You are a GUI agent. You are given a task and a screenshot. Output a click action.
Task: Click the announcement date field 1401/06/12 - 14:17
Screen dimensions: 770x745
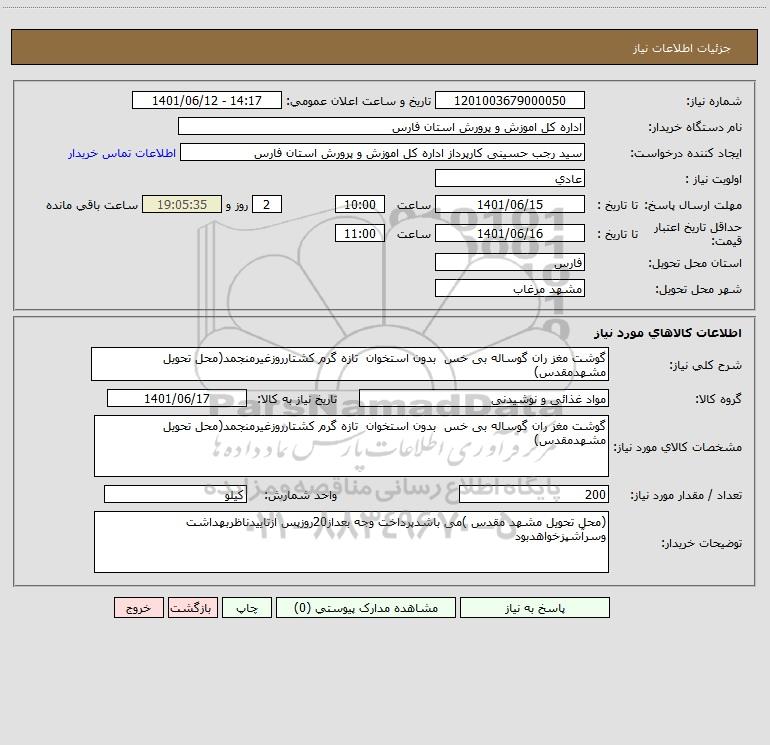click(x=207, y=100)
